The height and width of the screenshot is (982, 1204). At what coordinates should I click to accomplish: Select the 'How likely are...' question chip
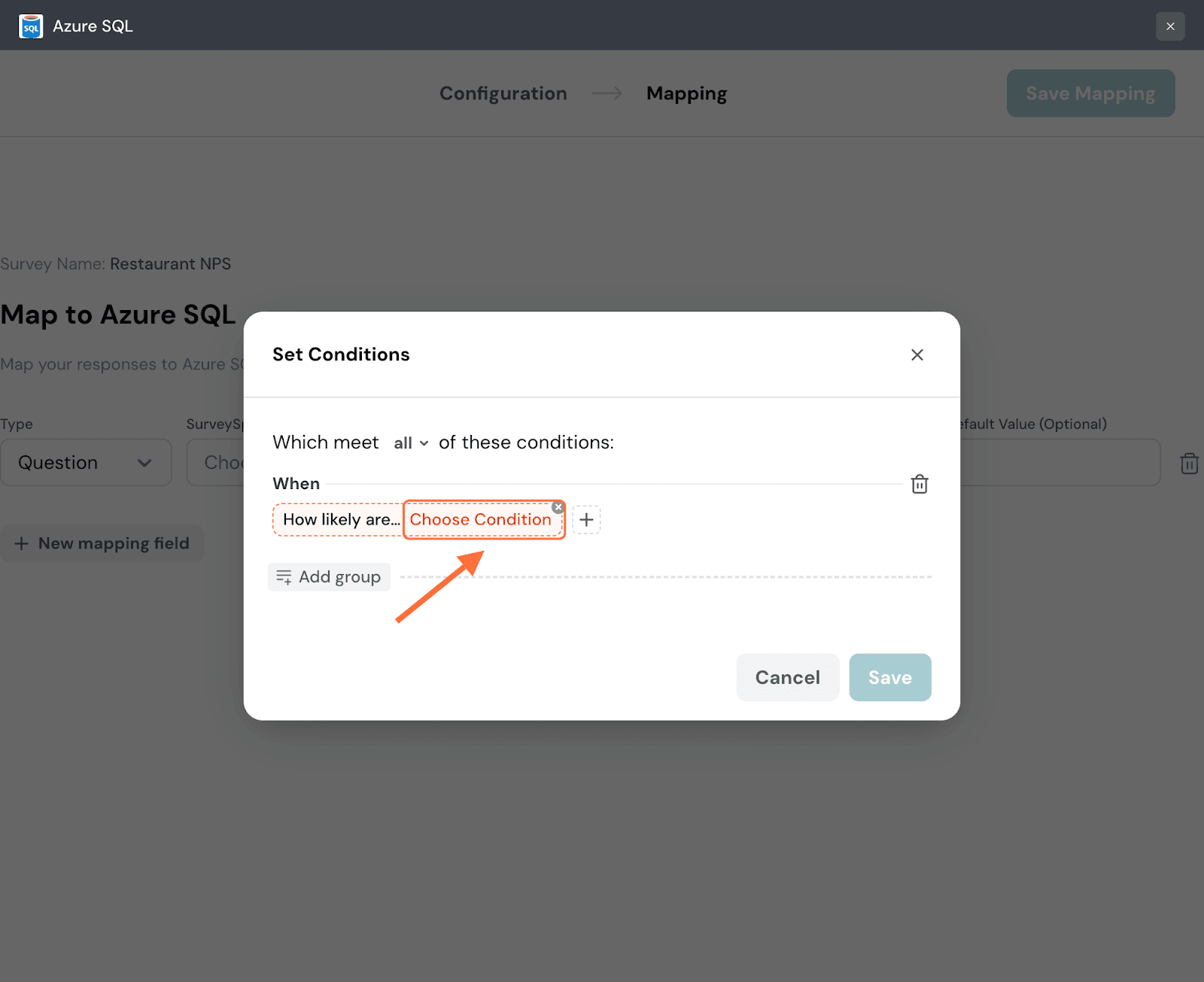point(339,520)
